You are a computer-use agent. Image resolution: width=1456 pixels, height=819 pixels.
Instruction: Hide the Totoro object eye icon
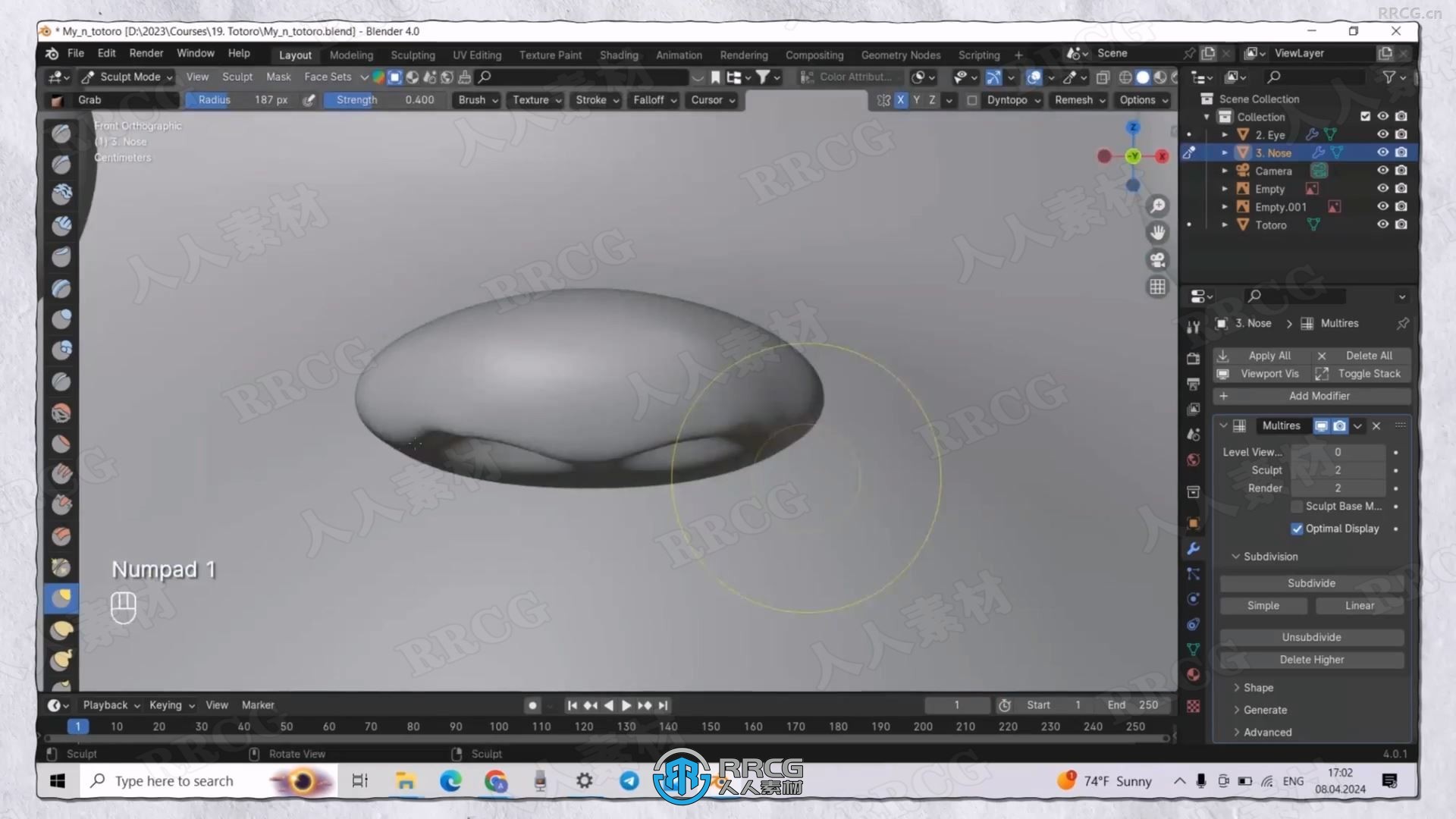[1382, 224]
